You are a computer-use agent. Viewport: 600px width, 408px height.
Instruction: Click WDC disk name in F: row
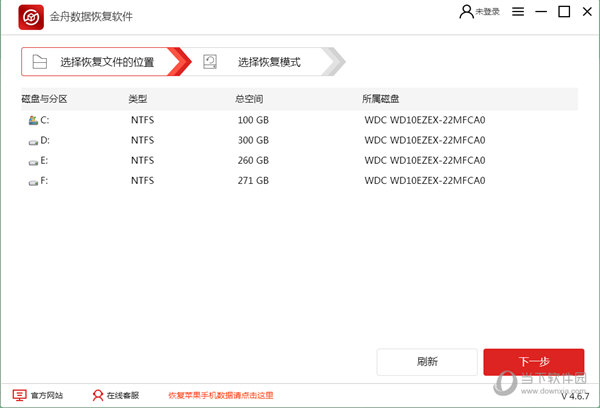(425, 181)
